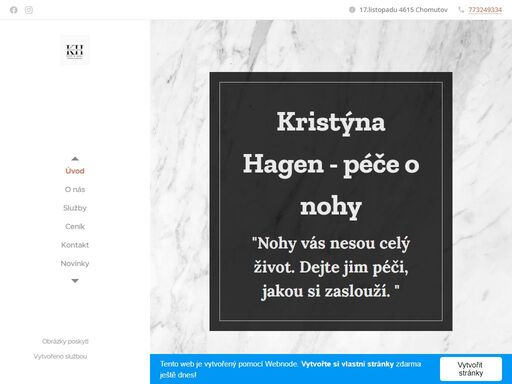Click the Vytvořte si vlastní stránky link
This screenshot has height=384, width=512.
point(347,364)
